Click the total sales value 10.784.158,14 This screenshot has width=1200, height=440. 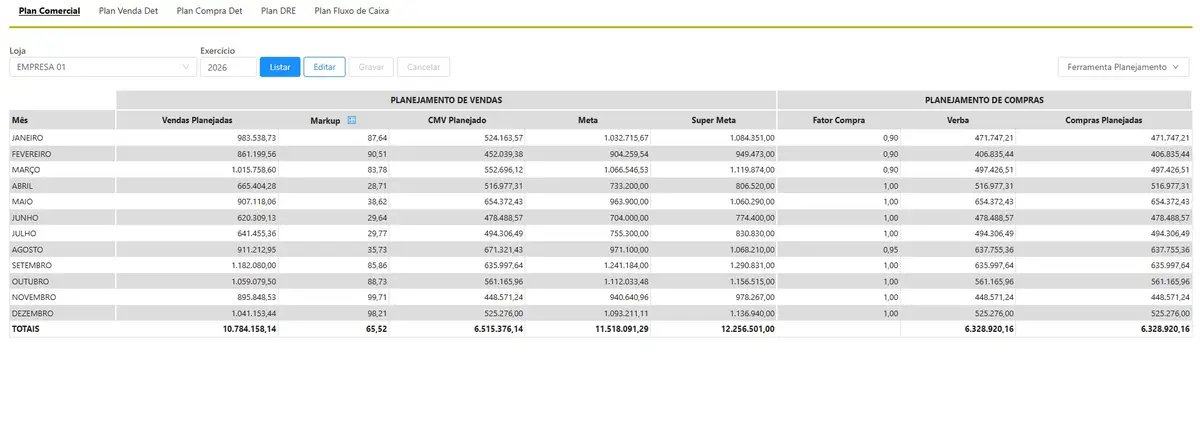pyautogui.click(x=250, y=328)
